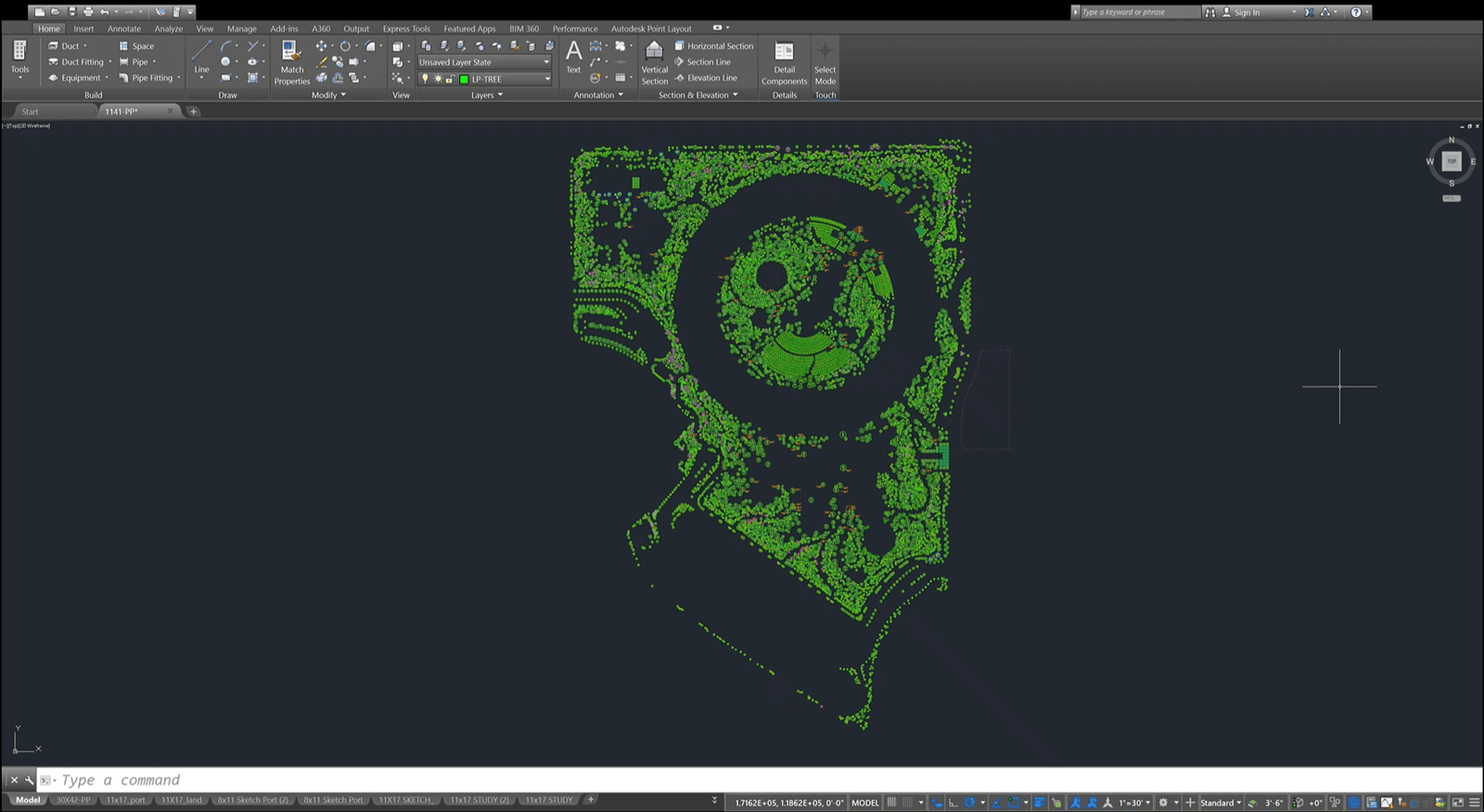Switch to the Annotate ribbon tab

pyautogui.click(x=124, y=29)
